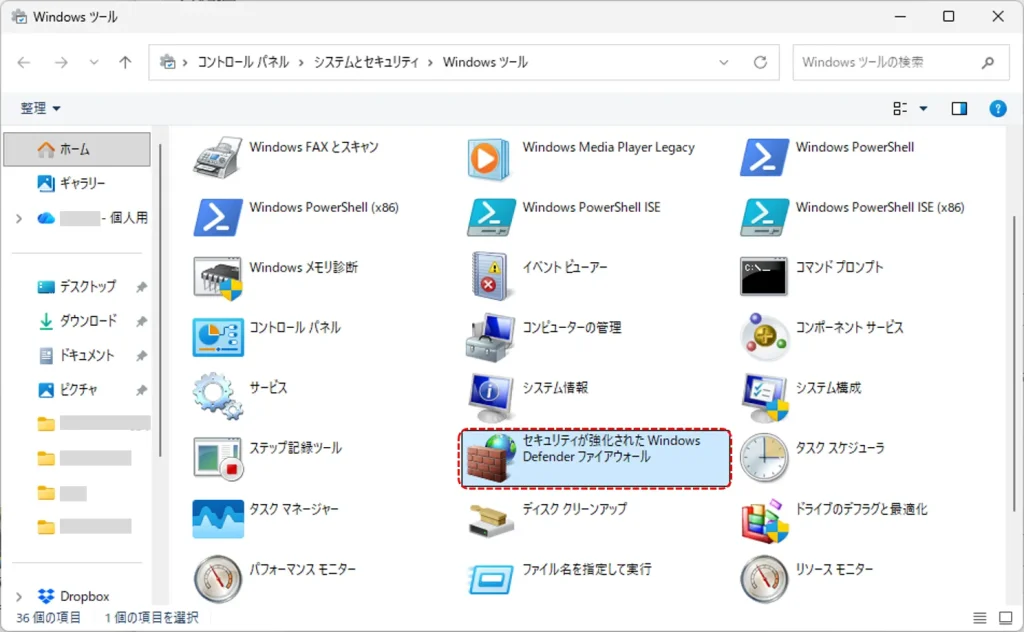This screenshot has height=632, width=1024.
Task: Open the Windows Defender ファイアウォール icon
Action: tap(491, 458)
